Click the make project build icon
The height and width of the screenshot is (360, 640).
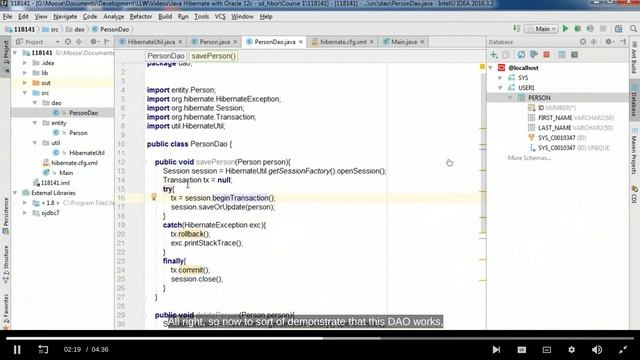pyautogui.click(x=517, y=29)
